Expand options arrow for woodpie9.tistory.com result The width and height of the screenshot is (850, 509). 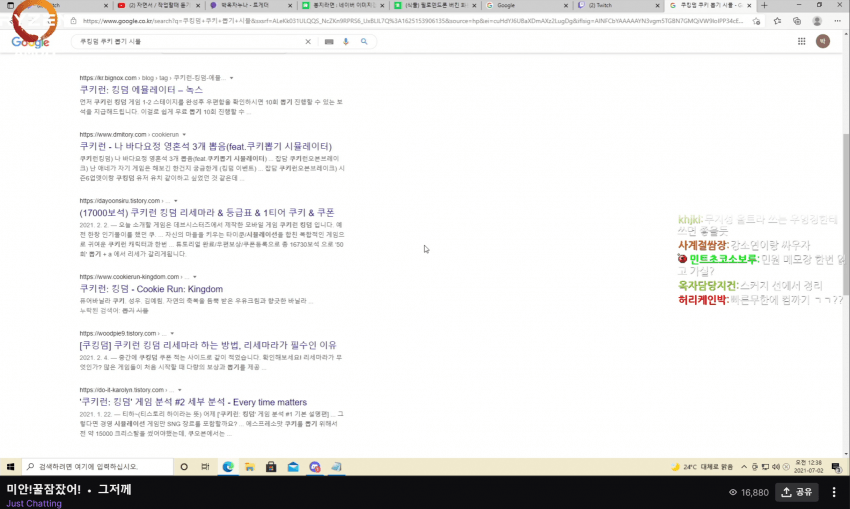pos(172,333)
